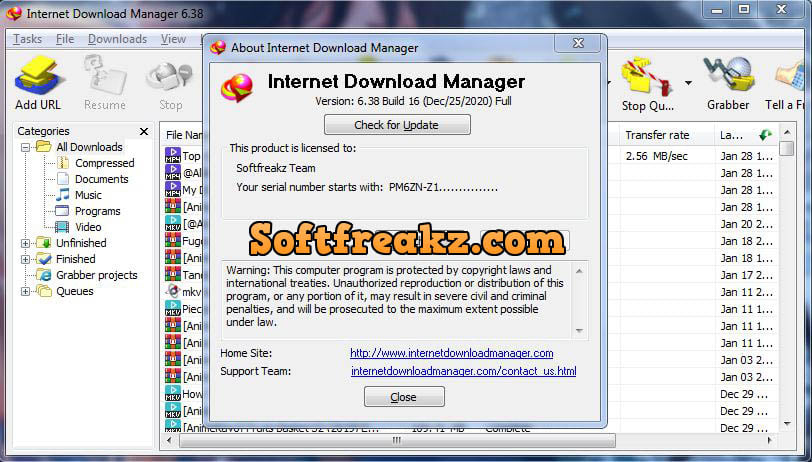The image size is (812, 462).
Task: Click the MP4 icon of Top file
Action: (172, 155)
